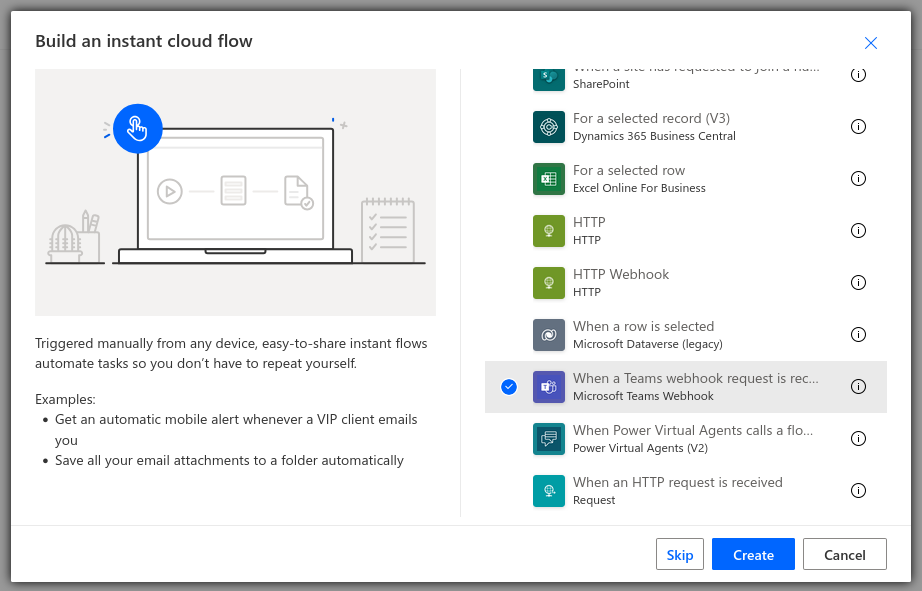Uncheck the selected Teams webhook trigger checkmark
This screenshot has height=591, width=922.
point(509,387)
